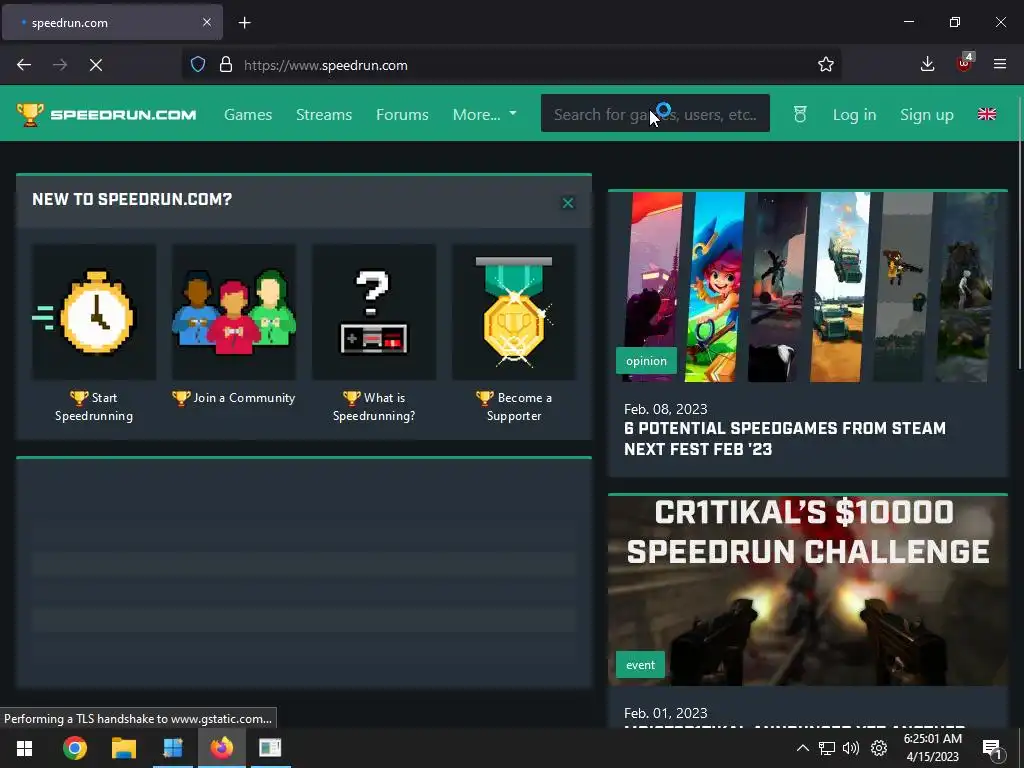The width and height of the screenshot is (1024, 768).
Task: Click the settings gear in system tray
Action: pos(879,748)
